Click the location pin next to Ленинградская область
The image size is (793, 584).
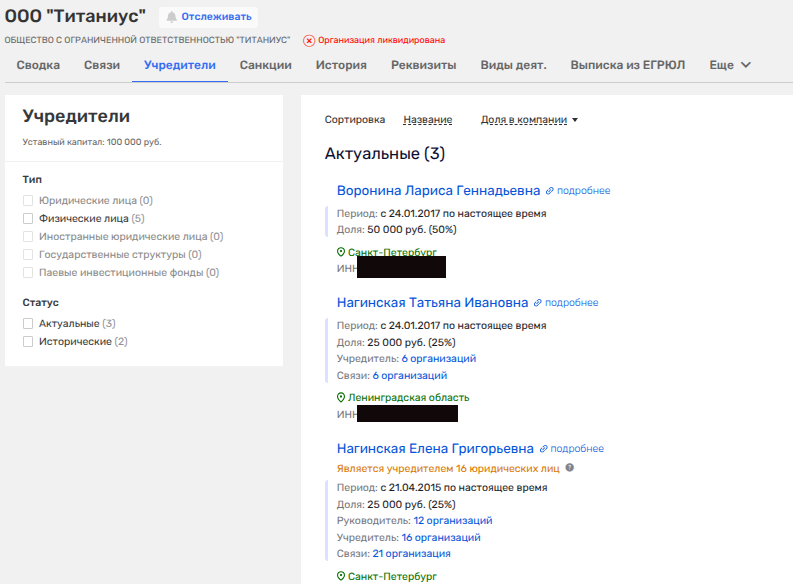click(341, 398)
